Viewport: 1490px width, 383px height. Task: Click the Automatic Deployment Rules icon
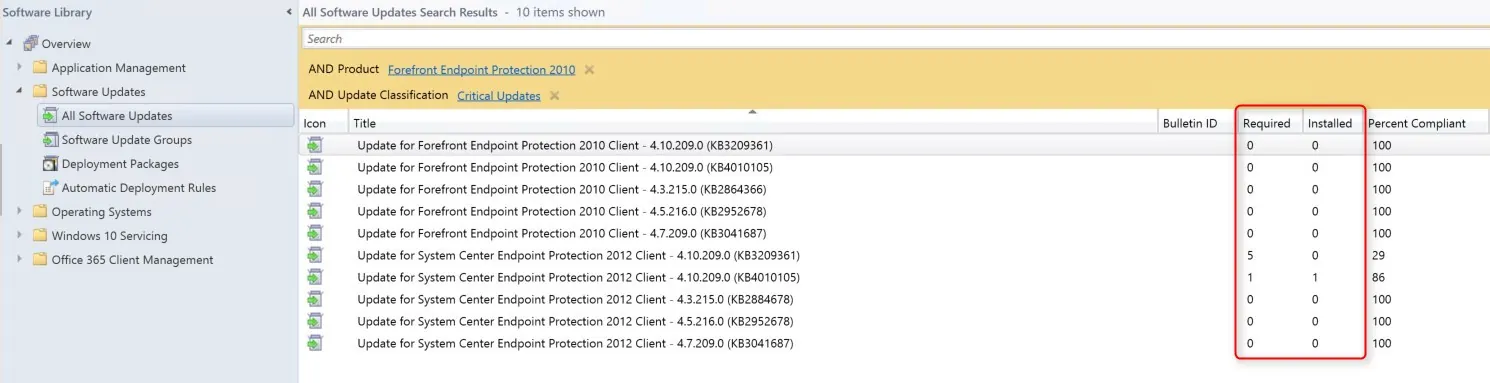(50, 188)
